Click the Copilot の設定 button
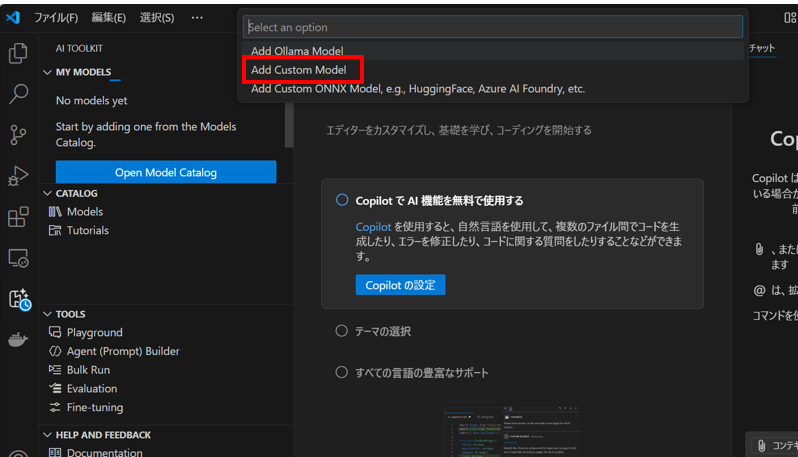 click(x=400, y=285)
